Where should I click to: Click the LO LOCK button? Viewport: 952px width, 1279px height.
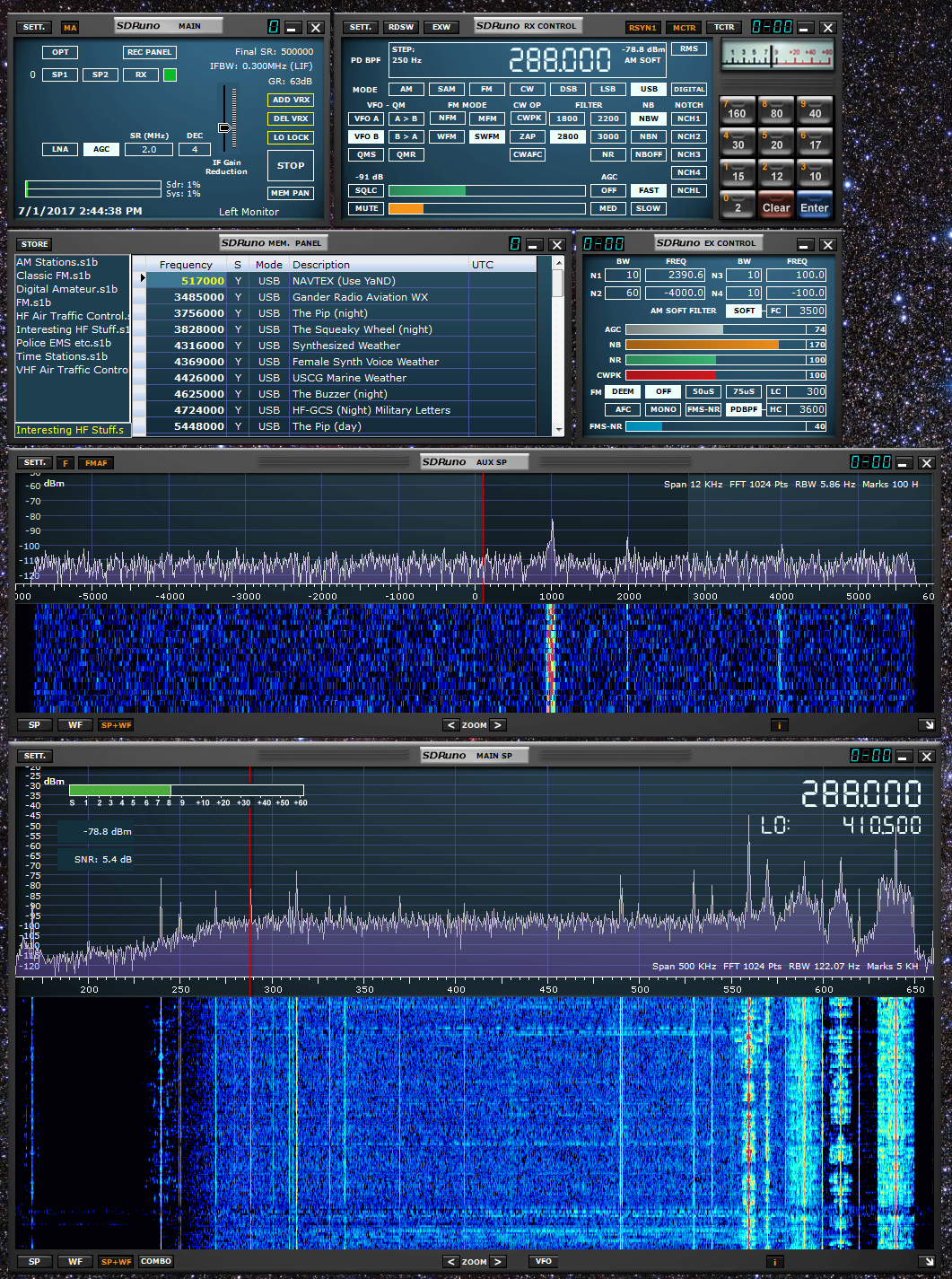(291, 137)
